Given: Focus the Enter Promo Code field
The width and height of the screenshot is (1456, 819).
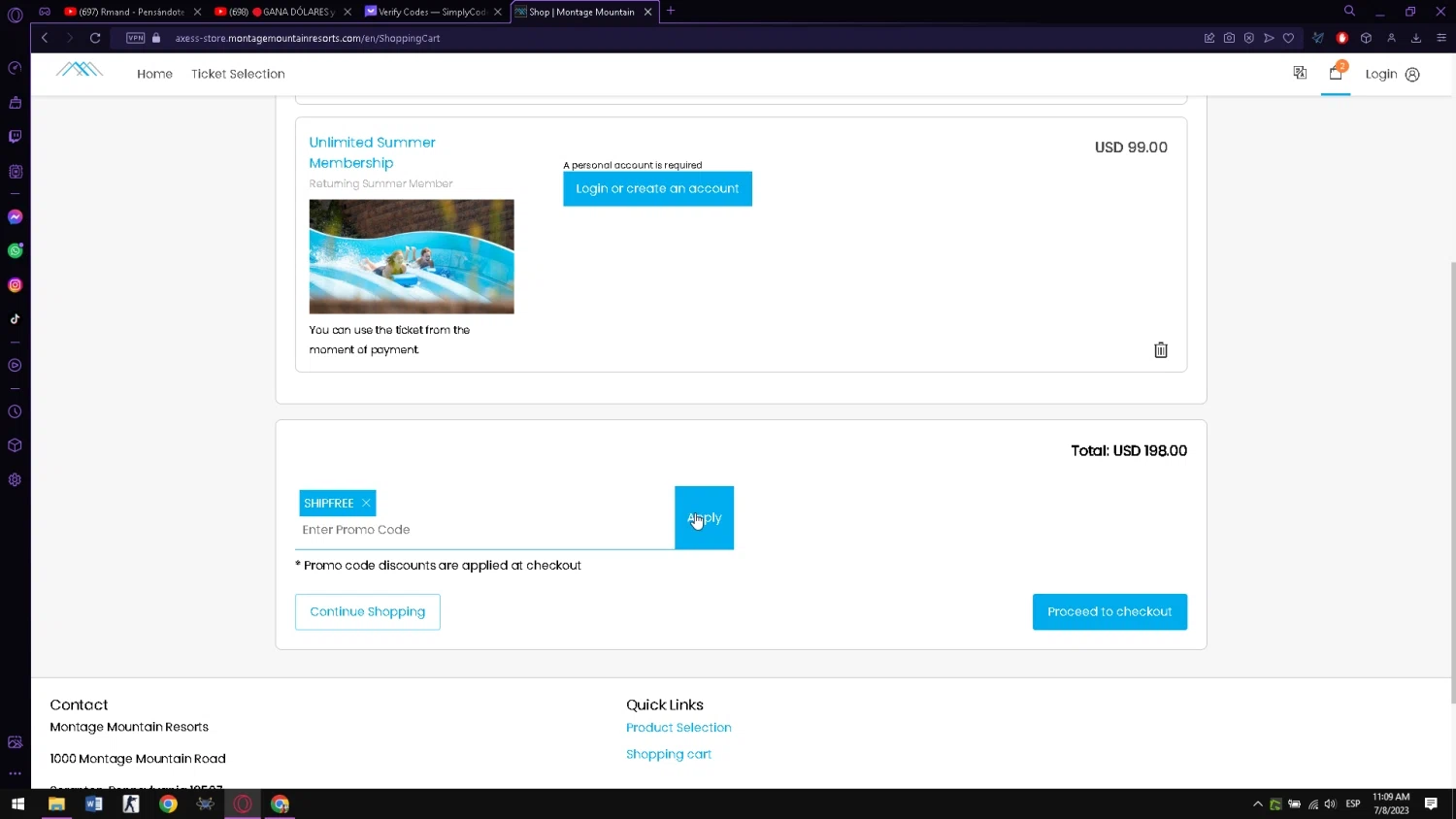Looking at the screenshot, I should (x=485, y=530).
